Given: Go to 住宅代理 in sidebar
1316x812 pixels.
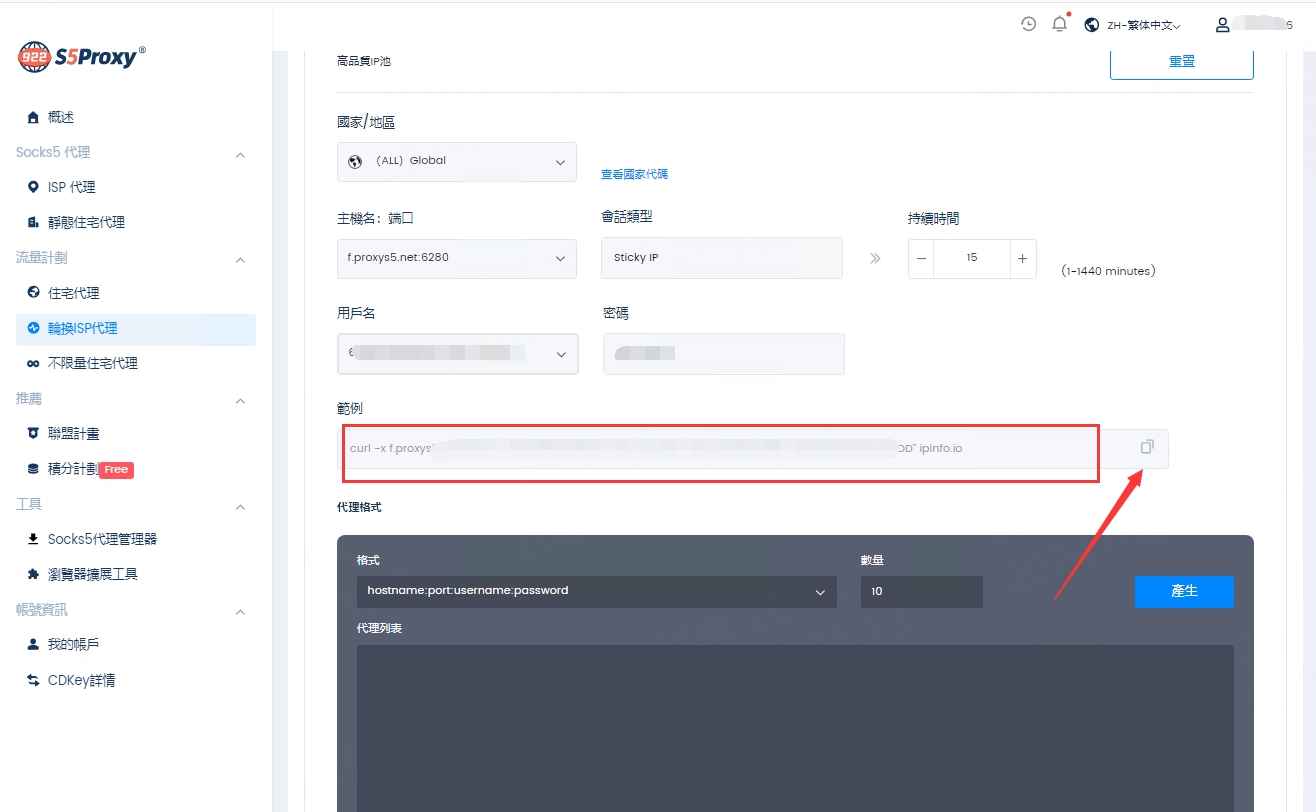Looking at the screenshot, I should 74,293.
